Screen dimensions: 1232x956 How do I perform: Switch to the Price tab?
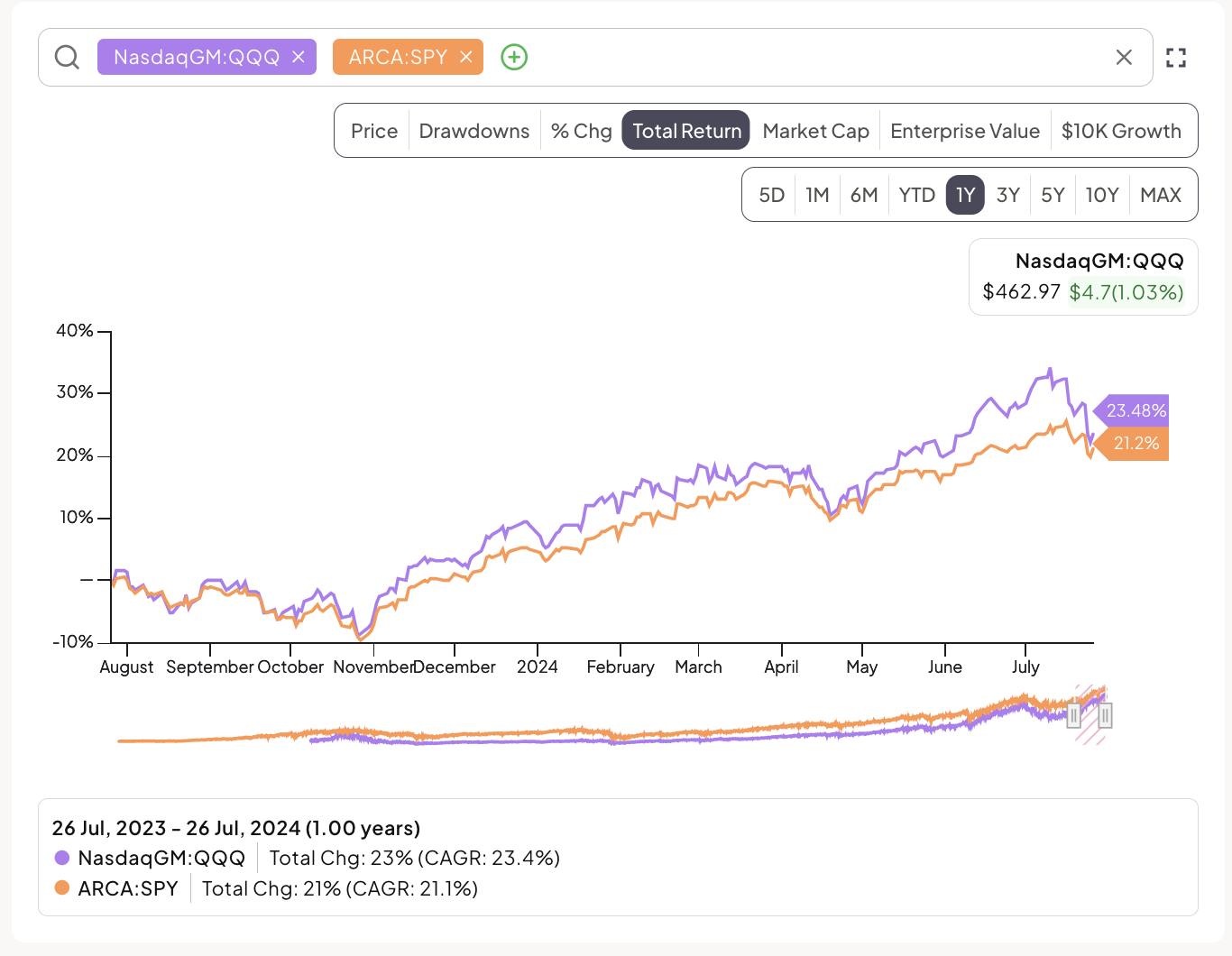374,131
